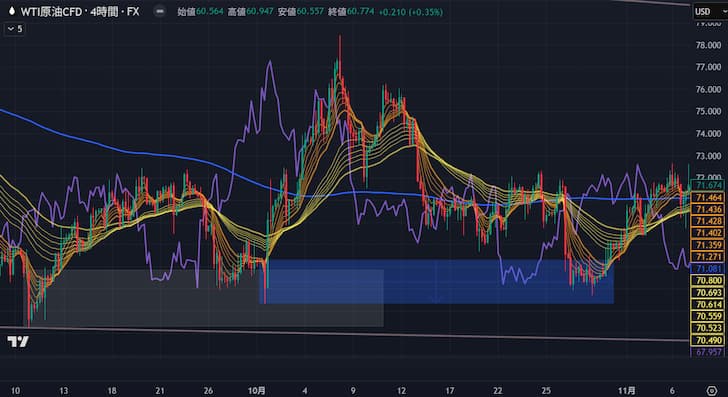Click the 10月 label on time axis

point(256,390)
